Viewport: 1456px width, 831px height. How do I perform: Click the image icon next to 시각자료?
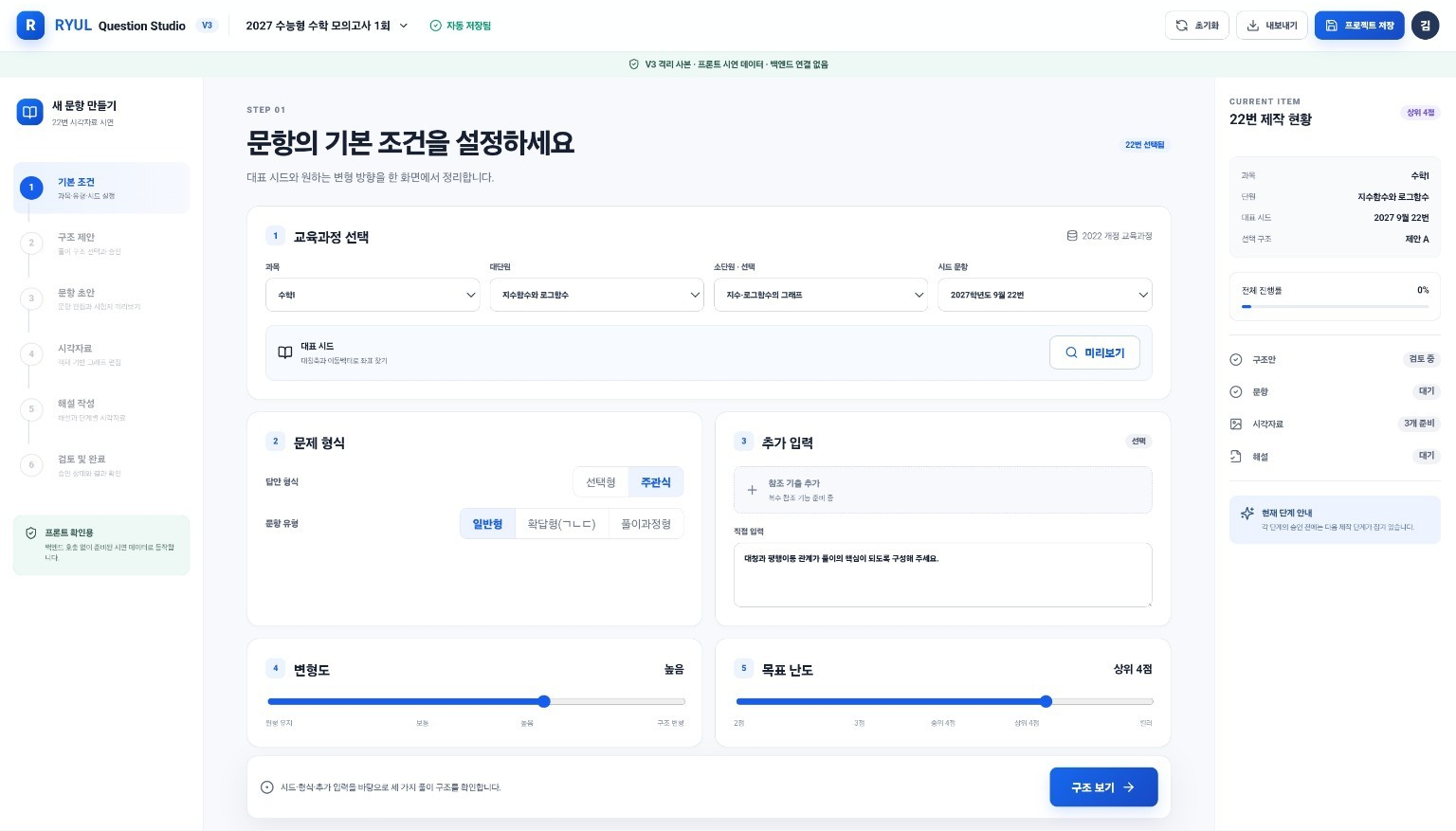pos(1236,425)
